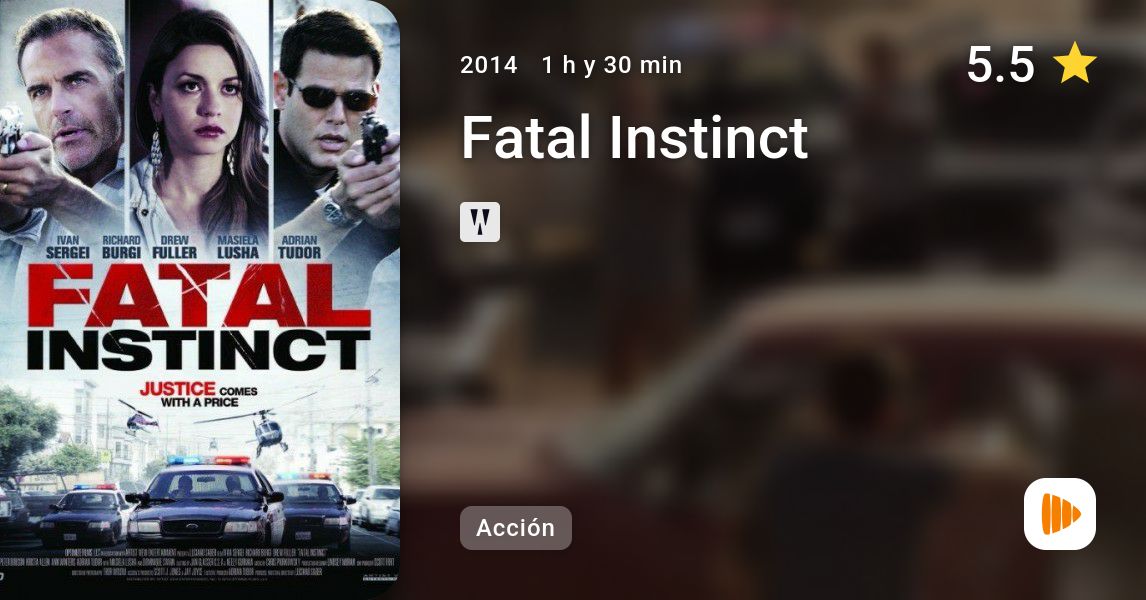
Task: Click the large helicopter on the poster
Action: point(267,429)
